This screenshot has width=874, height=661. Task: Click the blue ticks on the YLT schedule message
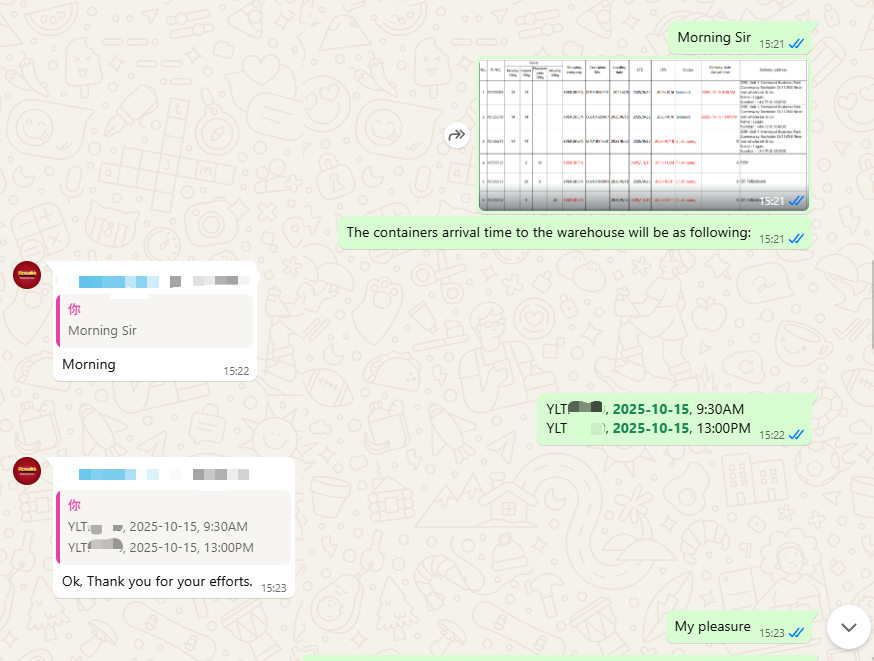pyautogui.click(x=796, y=436)
